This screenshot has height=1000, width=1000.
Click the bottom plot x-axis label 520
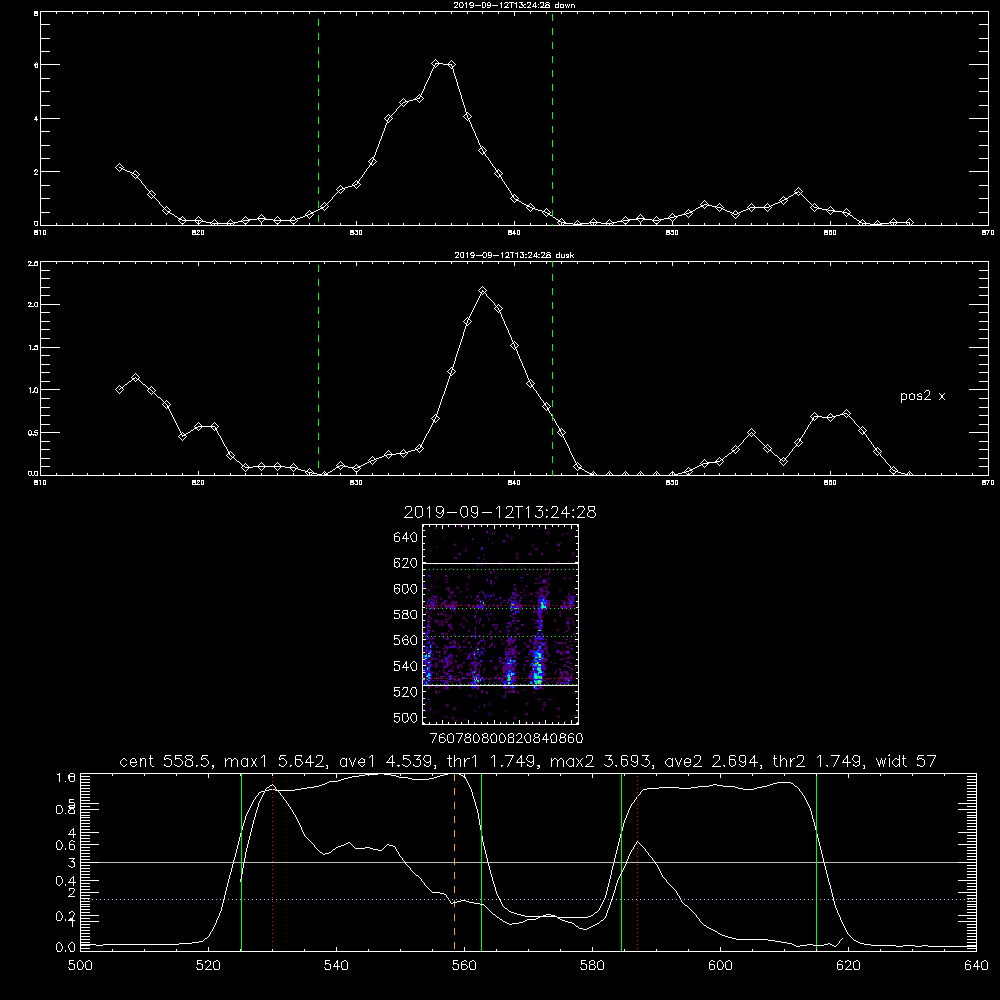[x=208, y=966]
